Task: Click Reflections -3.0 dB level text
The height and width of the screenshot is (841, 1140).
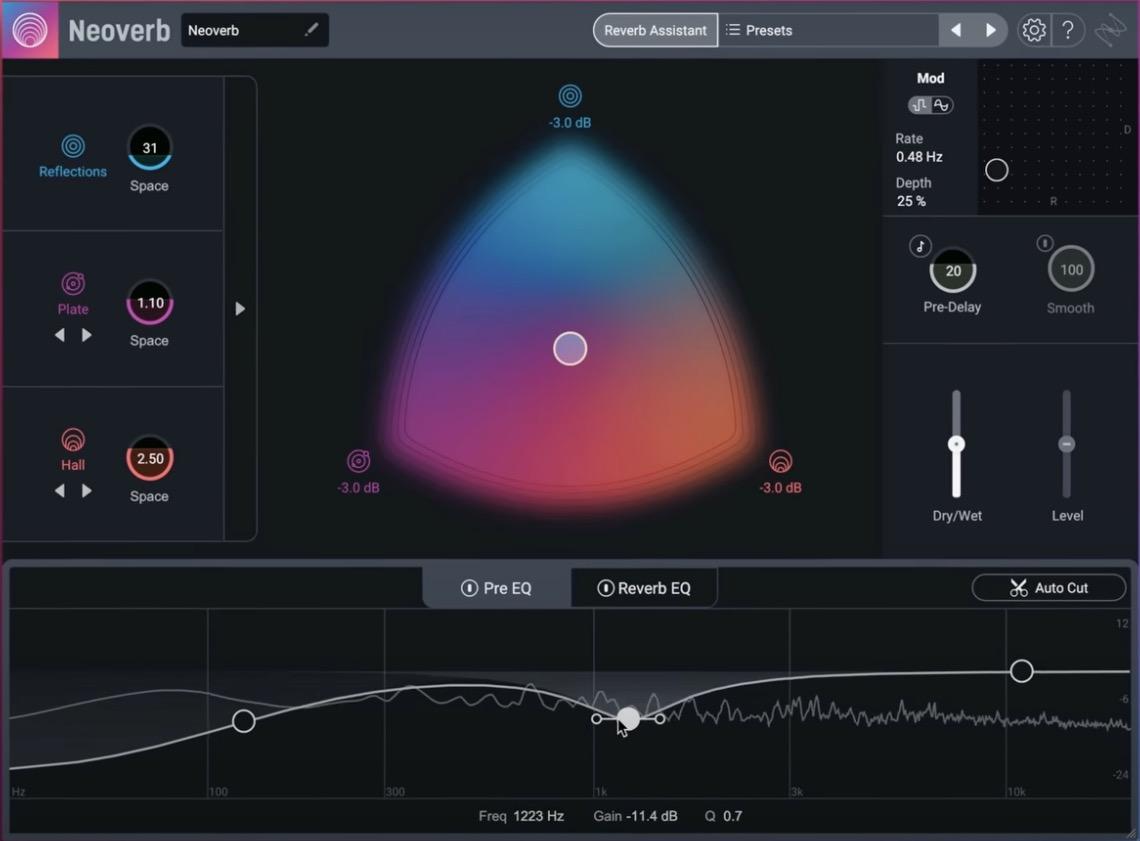Action: click(570, 123)
